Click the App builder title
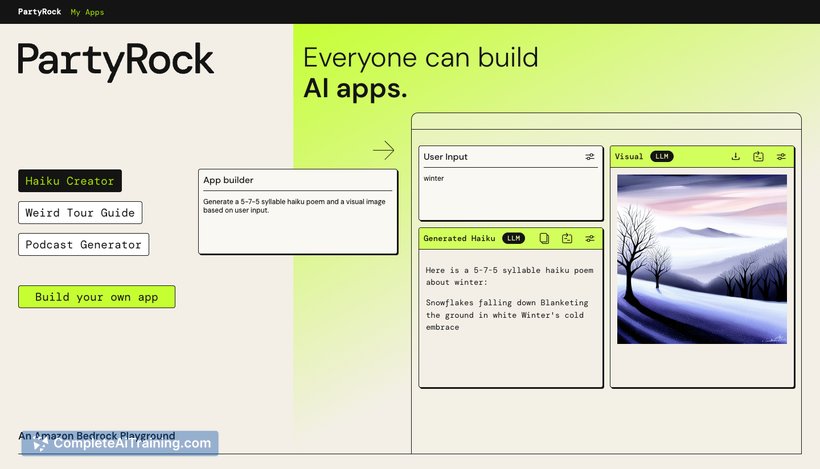This screenshot has width=820, height=469. (228, 180)
